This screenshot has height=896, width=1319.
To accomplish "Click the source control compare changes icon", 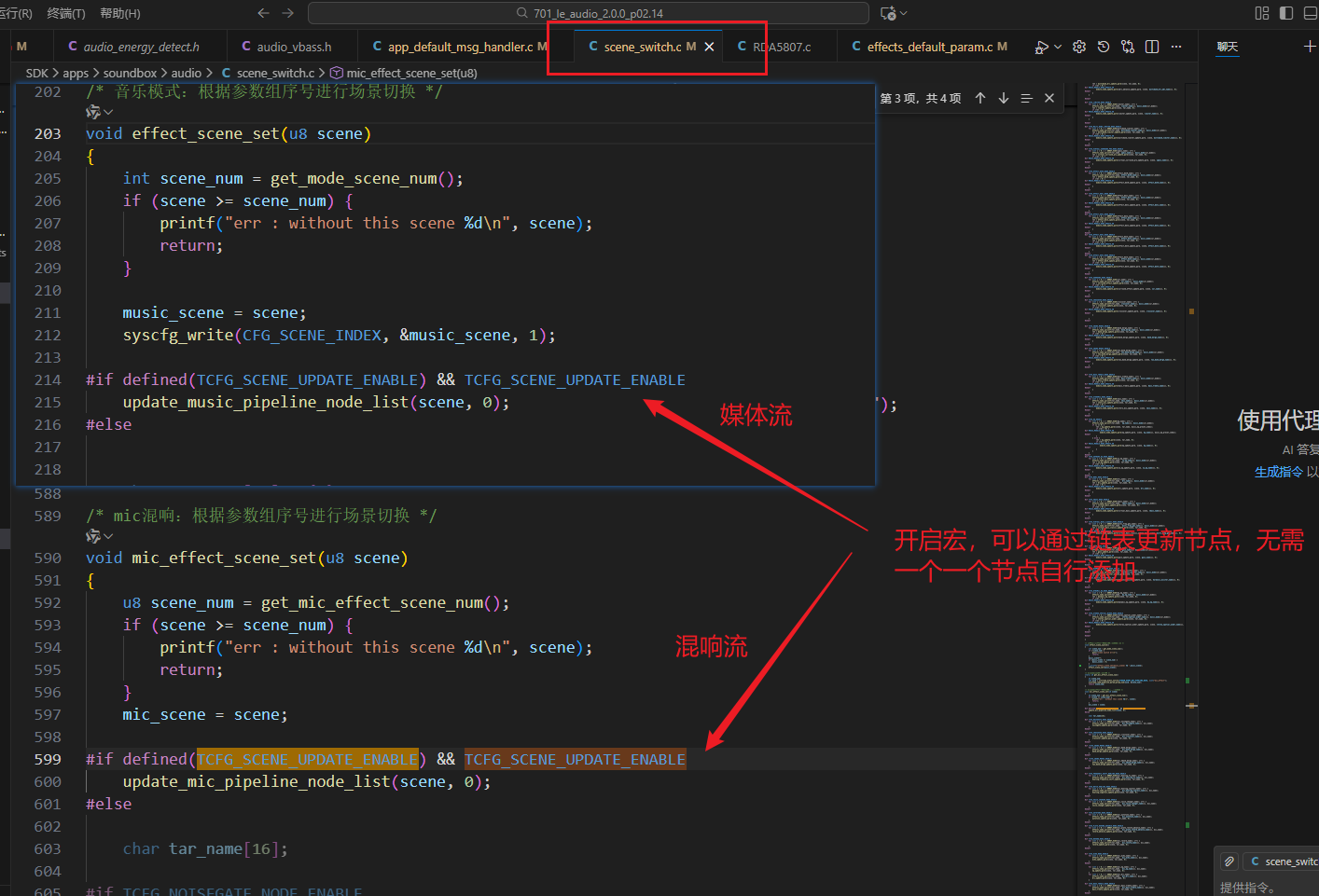I will click(1128, 47).
